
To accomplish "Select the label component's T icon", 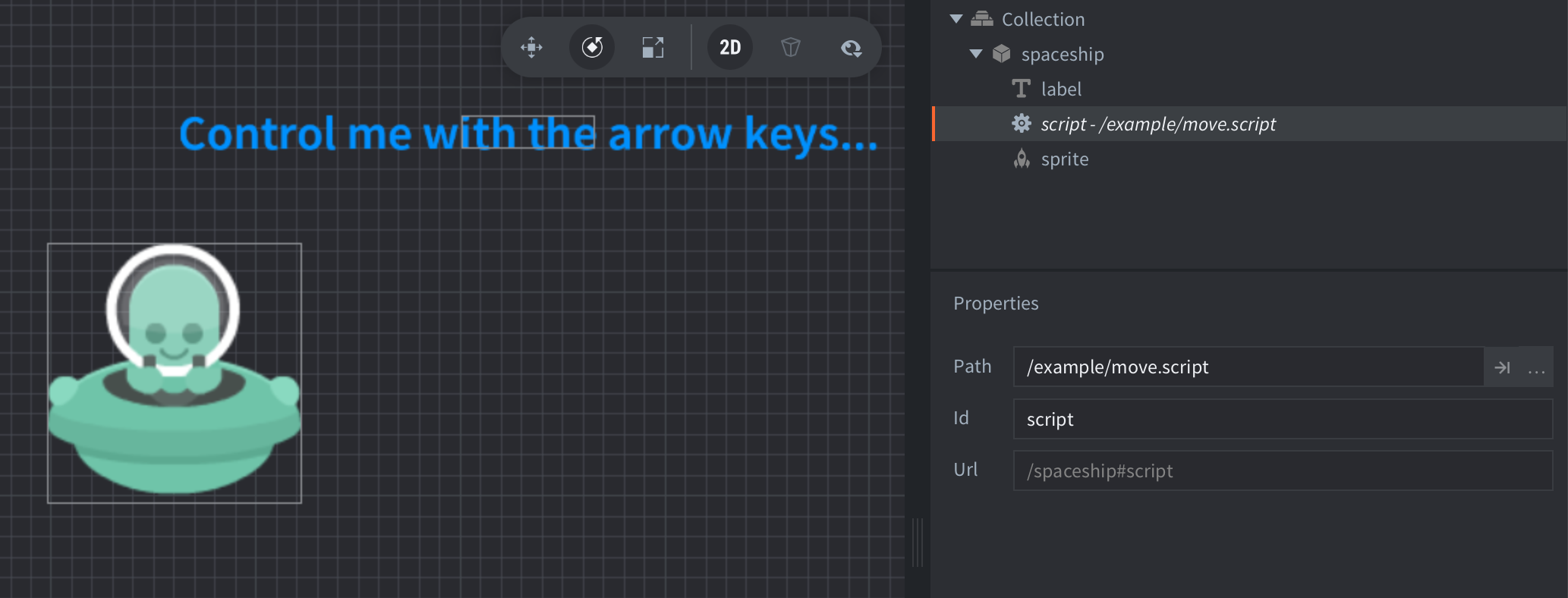I will (x=1022, y=89).
